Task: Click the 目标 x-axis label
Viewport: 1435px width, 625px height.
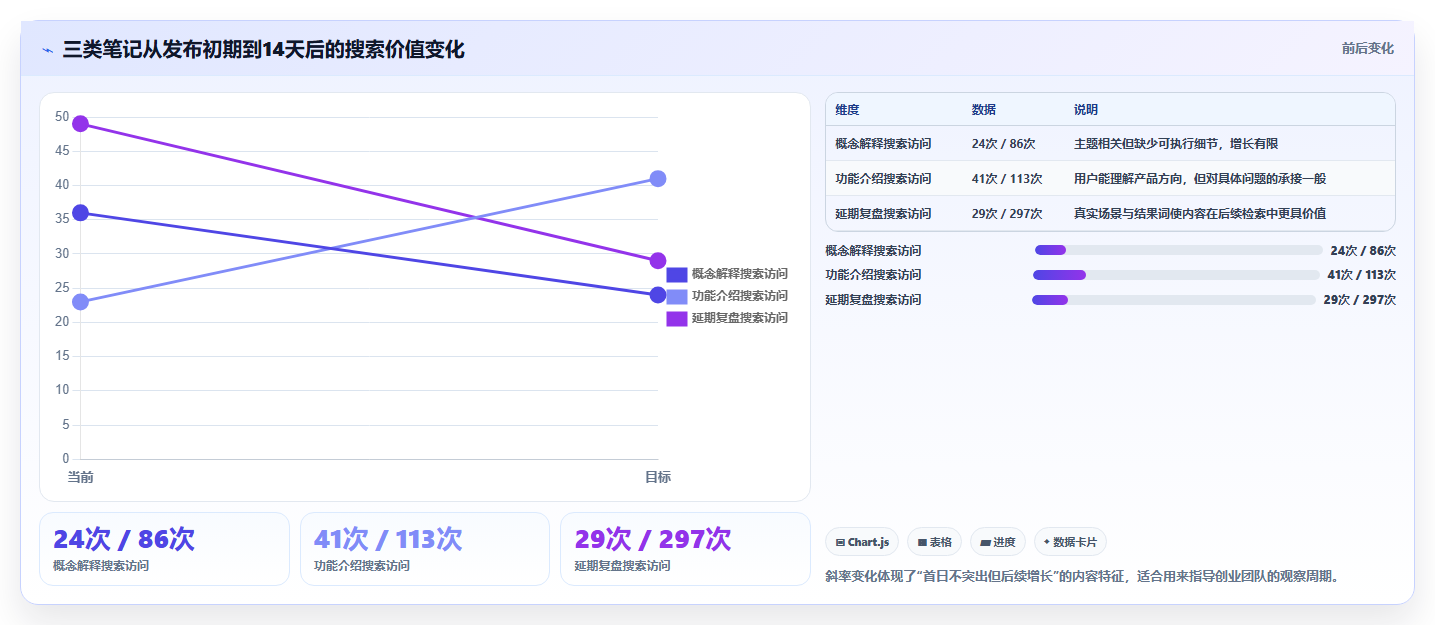Action: coord(658,478)
